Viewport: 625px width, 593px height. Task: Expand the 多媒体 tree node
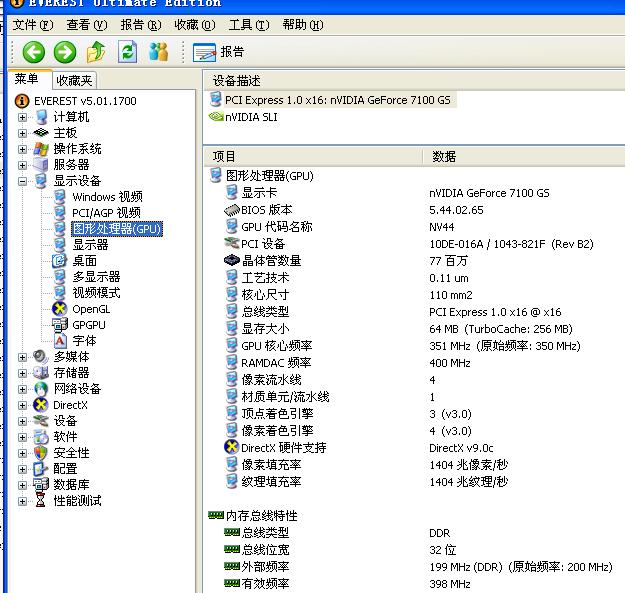pyautogui.click(x=22, y=357)
